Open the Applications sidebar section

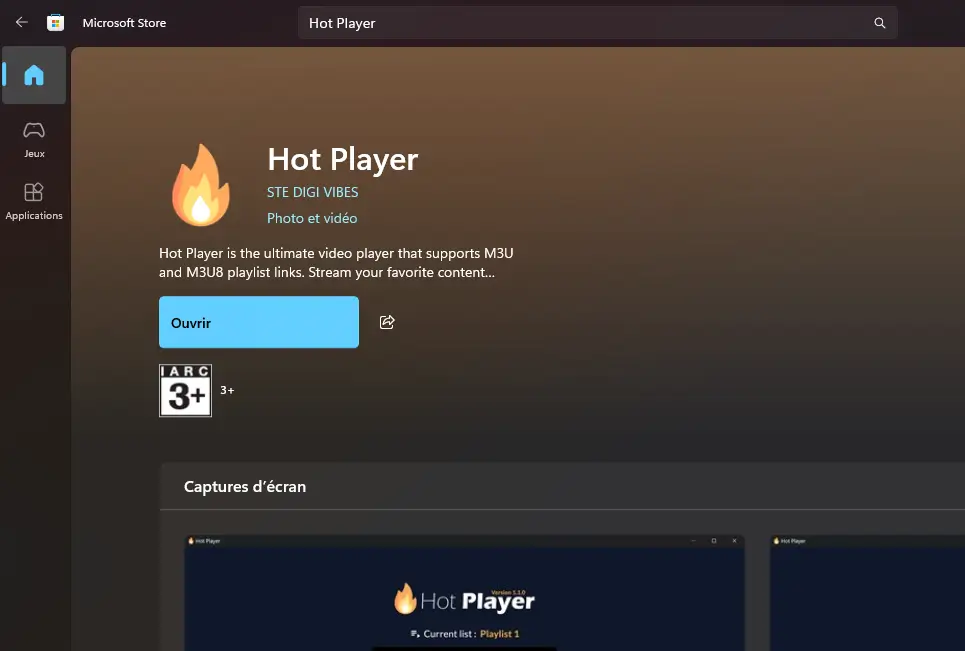(x=34, y=202)
